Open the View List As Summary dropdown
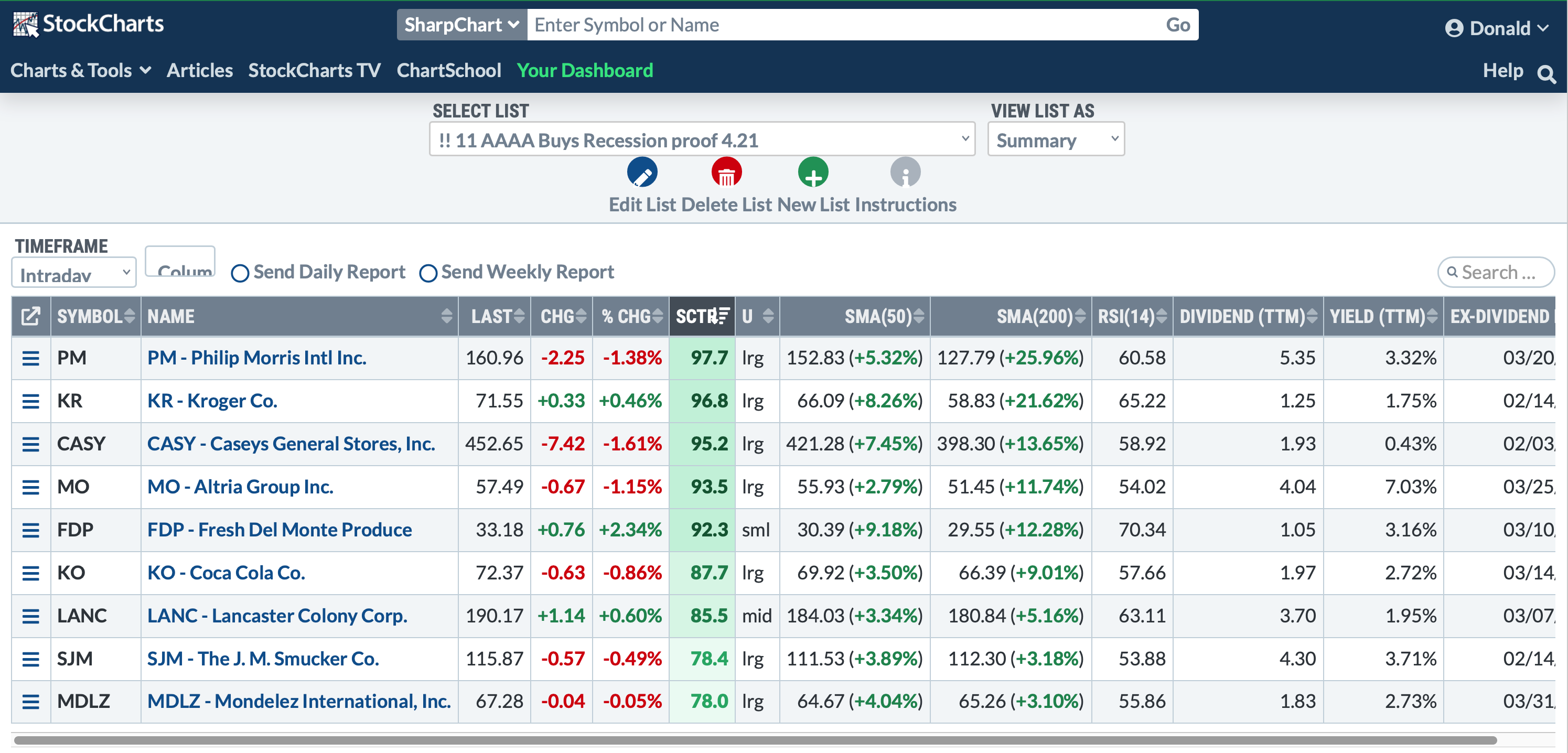This screenshot has height=753, width=1568. pos(1056,139)
